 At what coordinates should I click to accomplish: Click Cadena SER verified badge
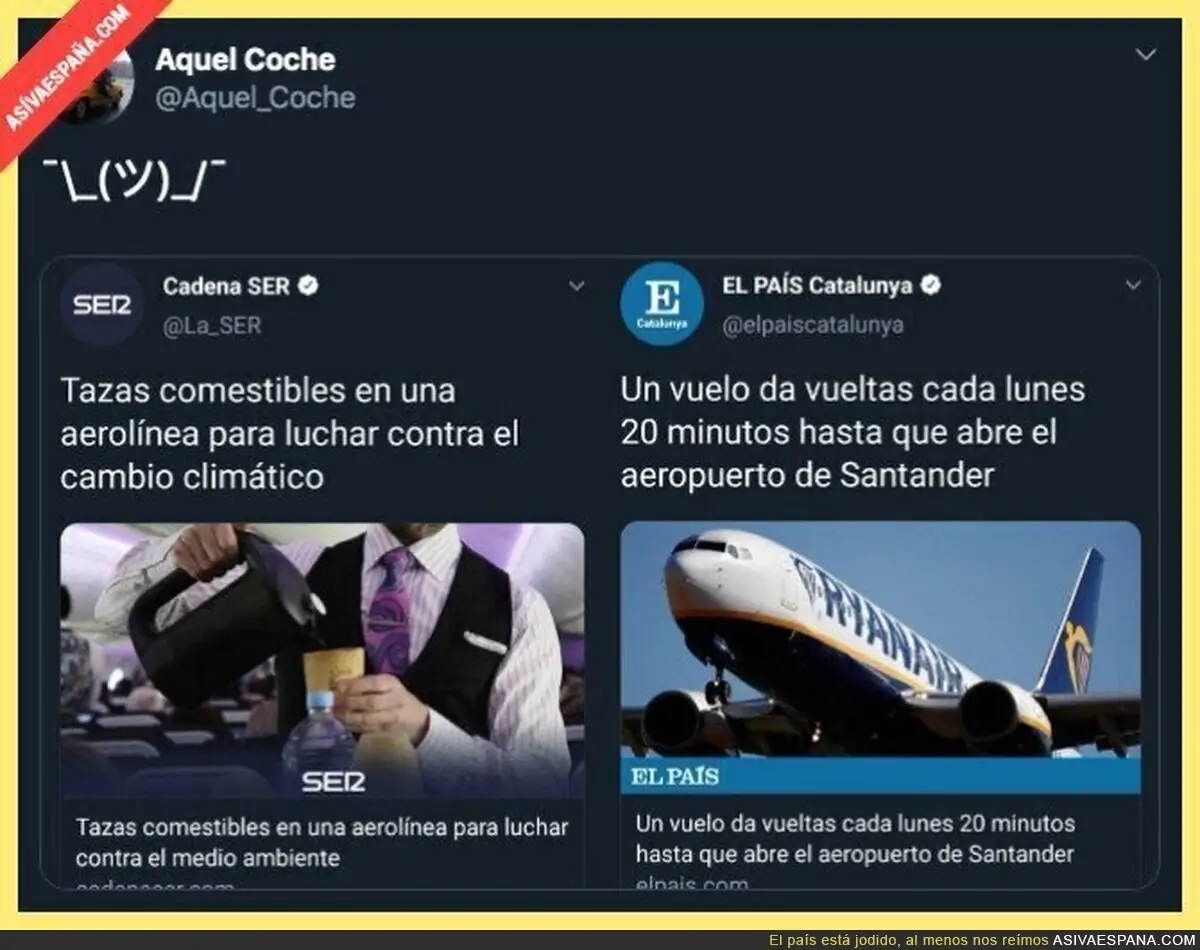tap(309, 286)
